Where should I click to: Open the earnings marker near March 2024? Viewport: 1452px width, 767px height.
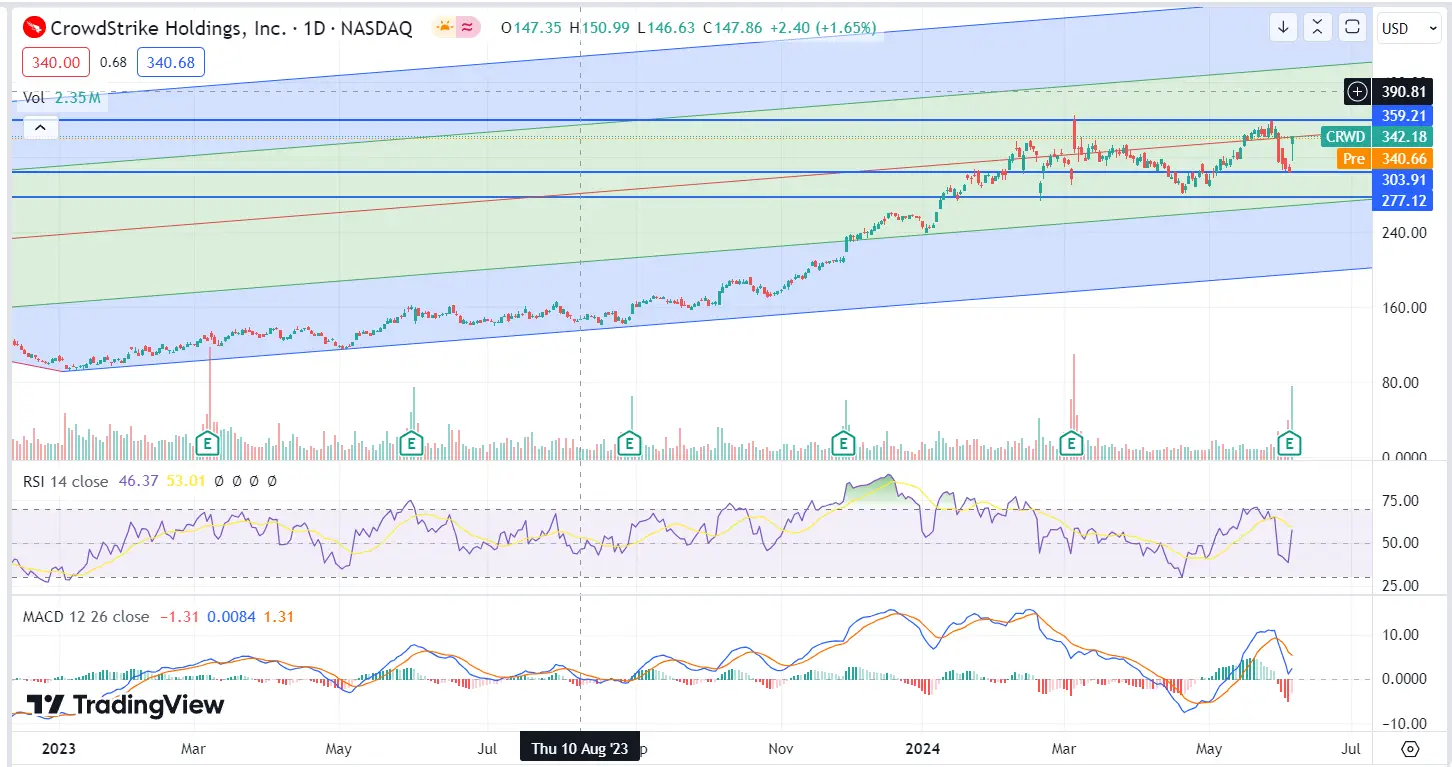pos(1072,442)
